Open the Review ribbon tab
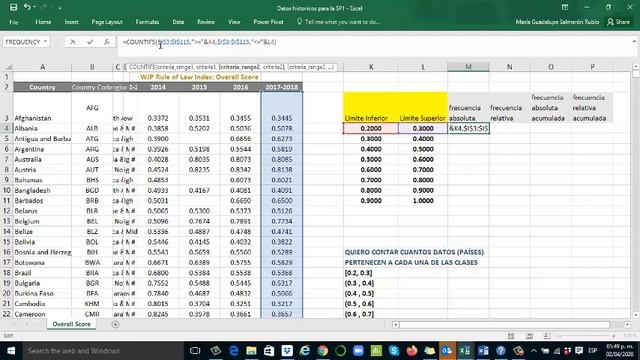The width and height of the screenshot is (640, 360). pyautogui.click(x=206, y=22)
